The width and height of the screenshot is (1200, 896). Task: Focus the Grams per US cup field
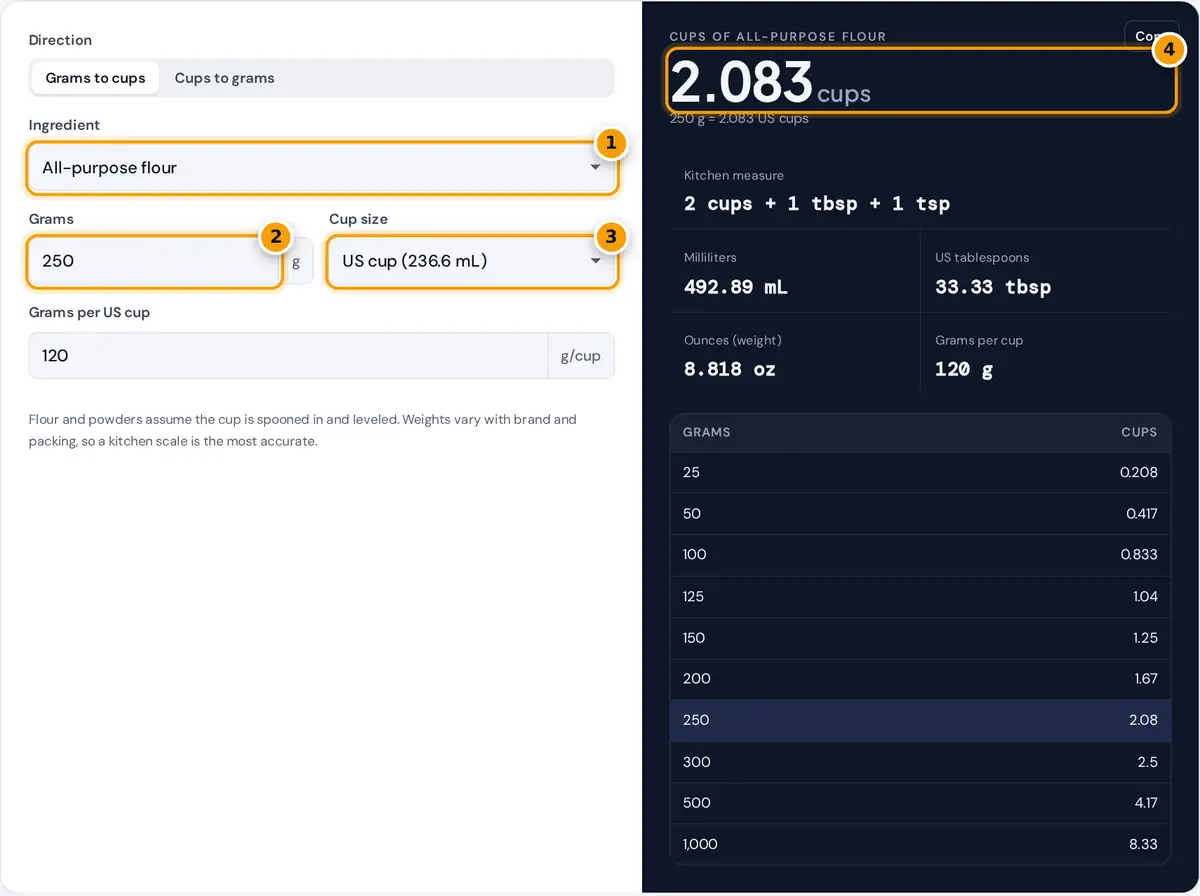[x=288, y=355]
